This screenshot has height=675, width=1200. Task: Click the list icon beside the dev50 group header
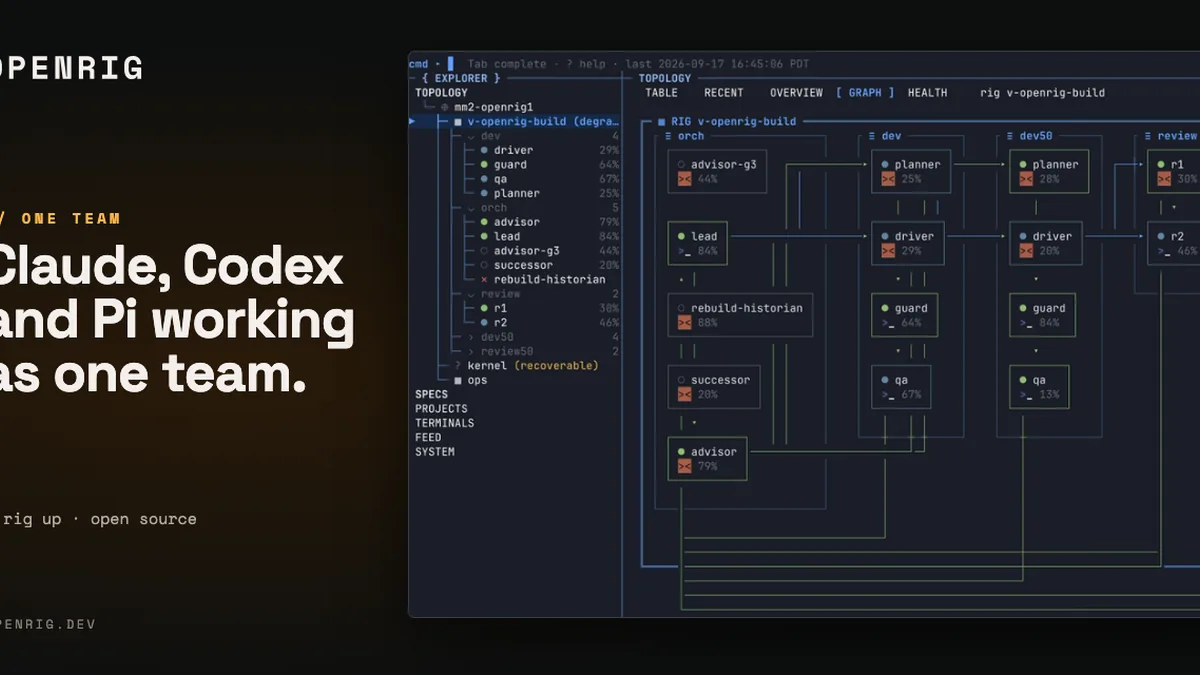(x=1010, y=136)
